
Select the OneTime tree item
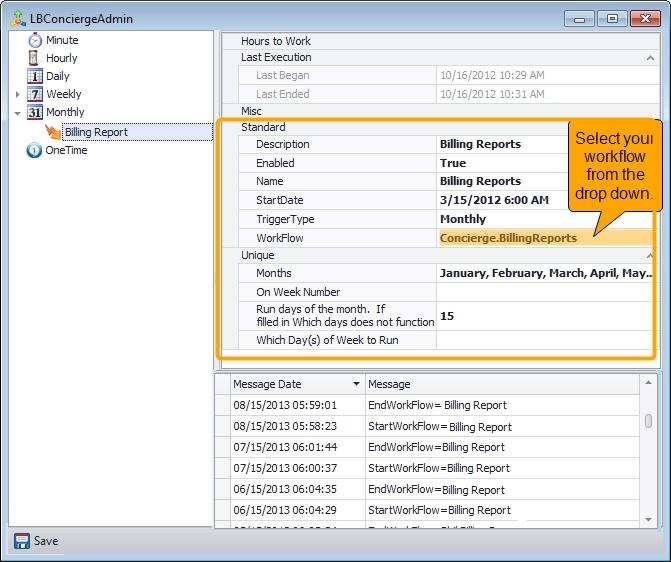point(66,150)
